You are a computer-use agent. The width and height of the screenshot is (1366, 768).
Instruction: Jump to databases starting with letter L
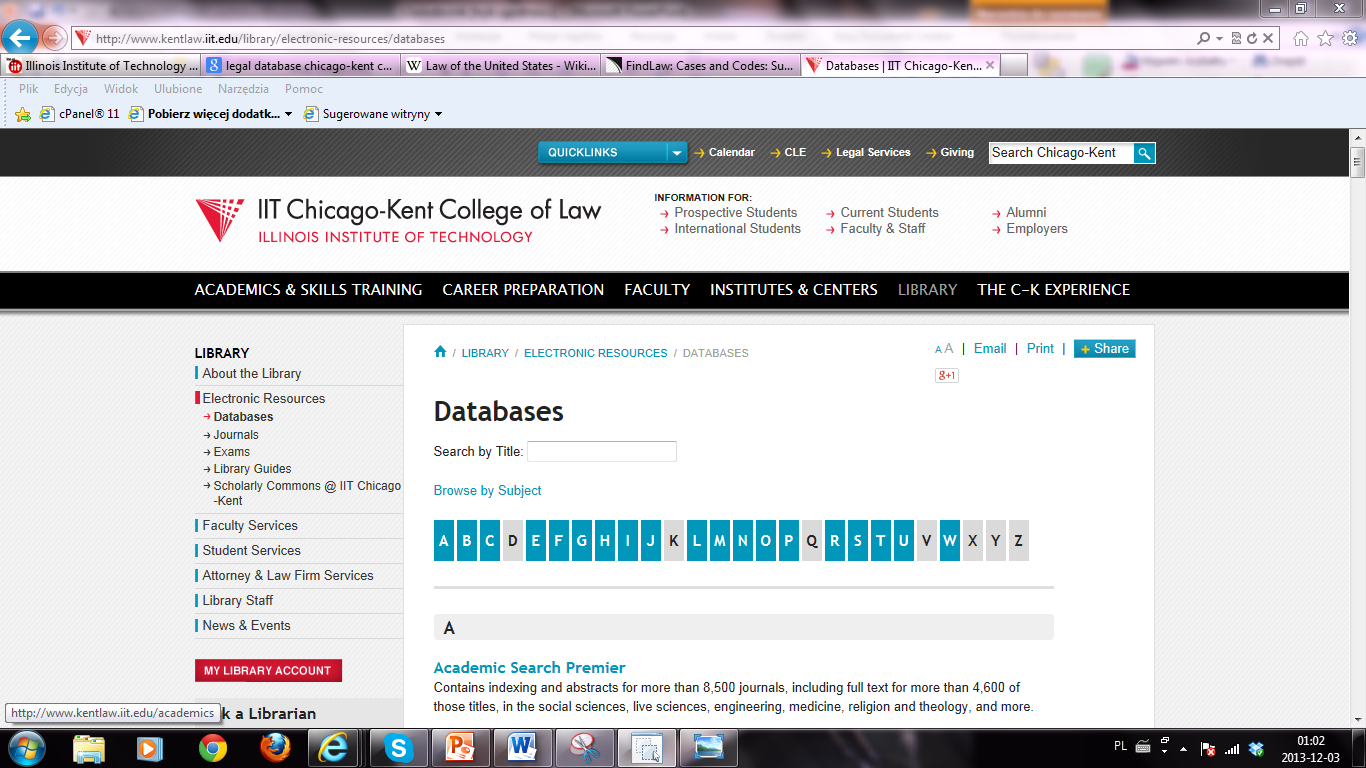coord(697,540)
